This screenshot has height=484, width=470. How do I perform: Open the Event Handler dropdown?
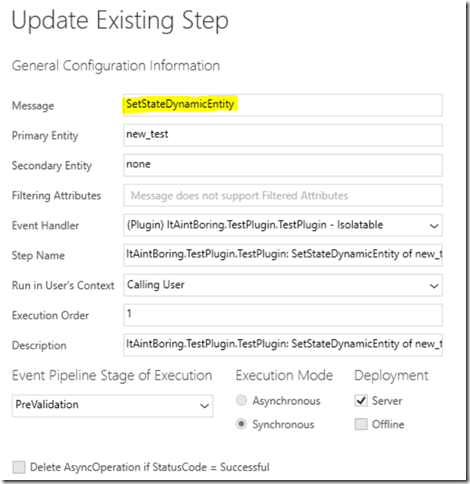click(x=283, y=225)
